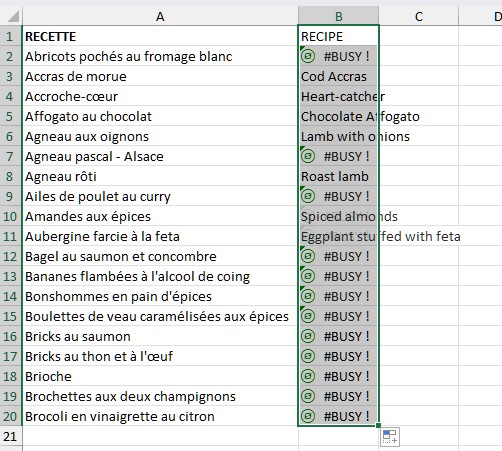Select cell 'Agneau rôti'
This screenshot has height=451, width=502.
[160, 176]
